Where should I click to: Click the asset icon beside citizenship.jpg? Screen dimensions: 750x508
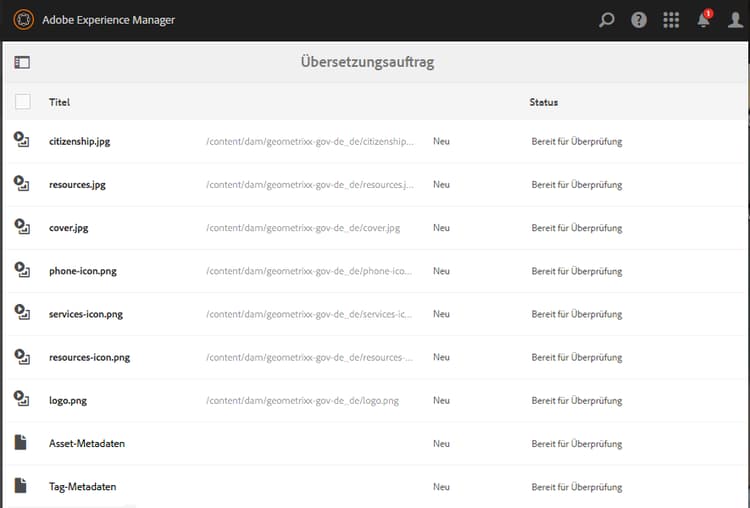[22, 141]
